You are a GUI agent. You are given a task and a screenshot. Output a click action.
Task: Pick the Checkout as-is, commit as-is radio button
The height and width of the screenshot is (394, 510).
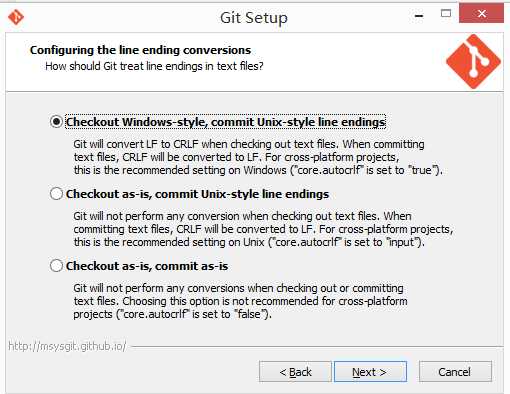pyautogui.click(x=56, y=266)
